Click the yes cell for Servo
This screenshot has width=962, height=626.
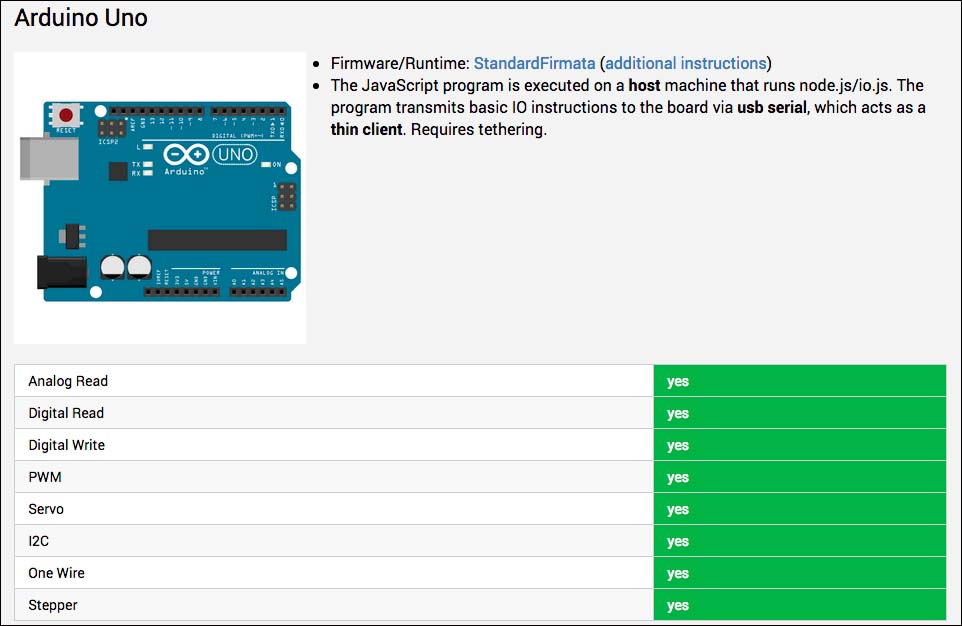click(799, 509)
